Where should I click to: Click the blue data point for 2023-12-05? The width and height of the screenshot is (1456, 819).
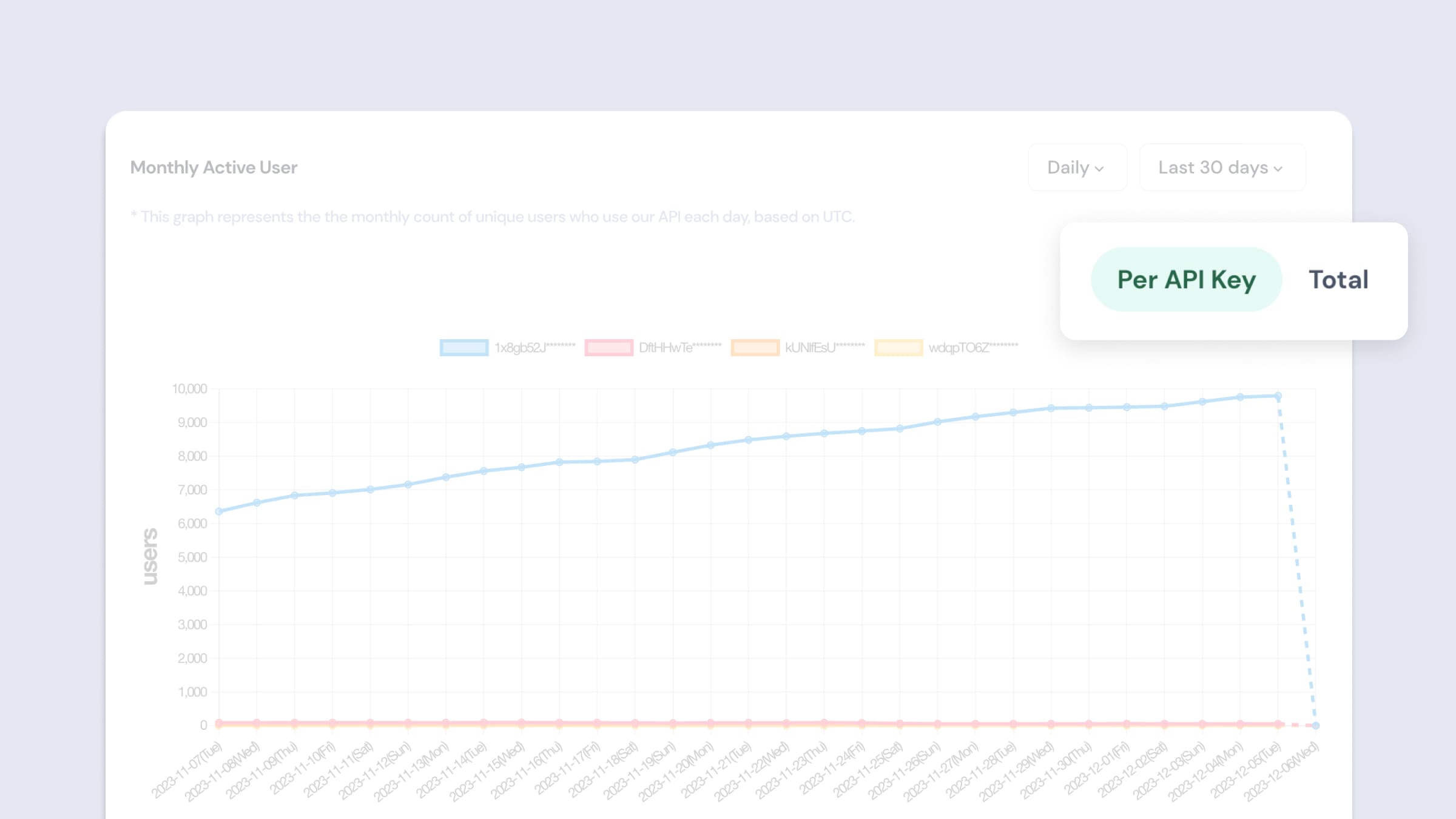(1278, 396)
